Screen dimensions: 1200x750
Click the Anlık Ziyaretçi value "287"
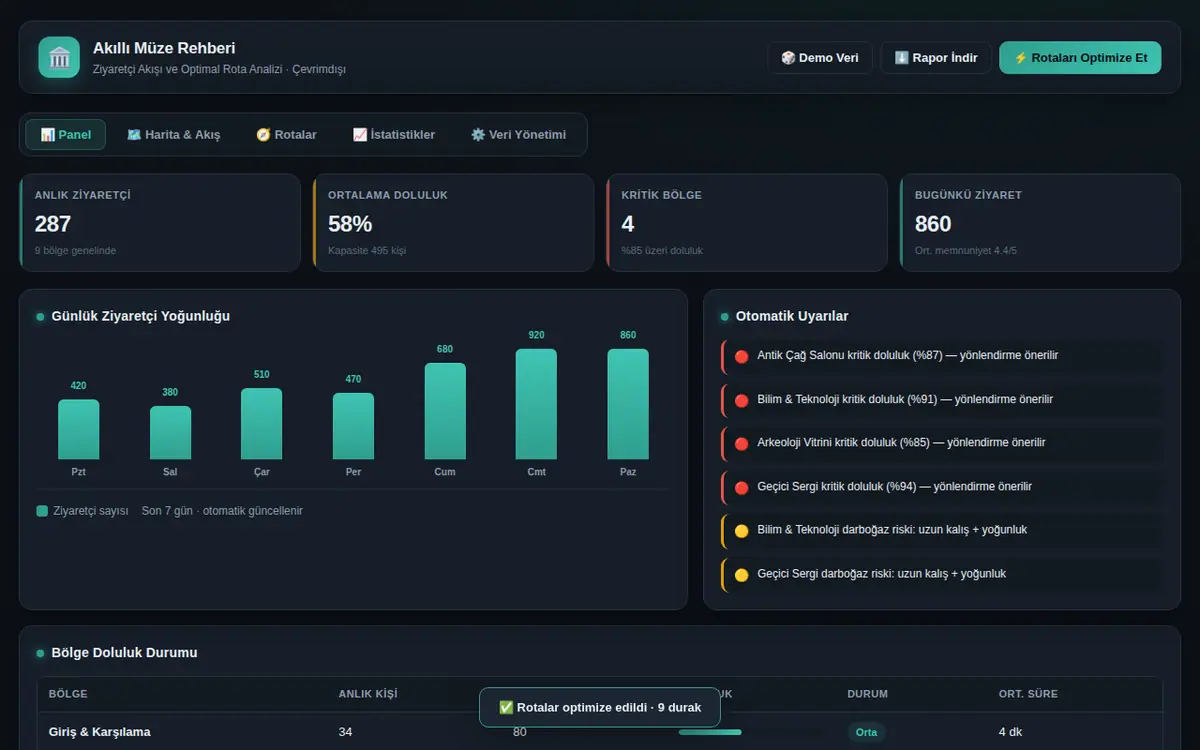pos(53,224)
